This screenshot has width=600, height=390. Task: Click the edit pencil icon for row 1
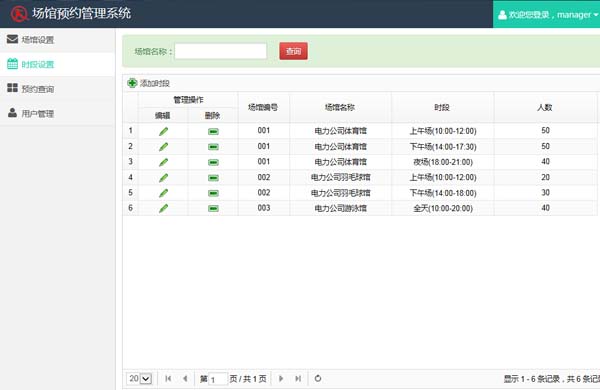click(163, 131)
